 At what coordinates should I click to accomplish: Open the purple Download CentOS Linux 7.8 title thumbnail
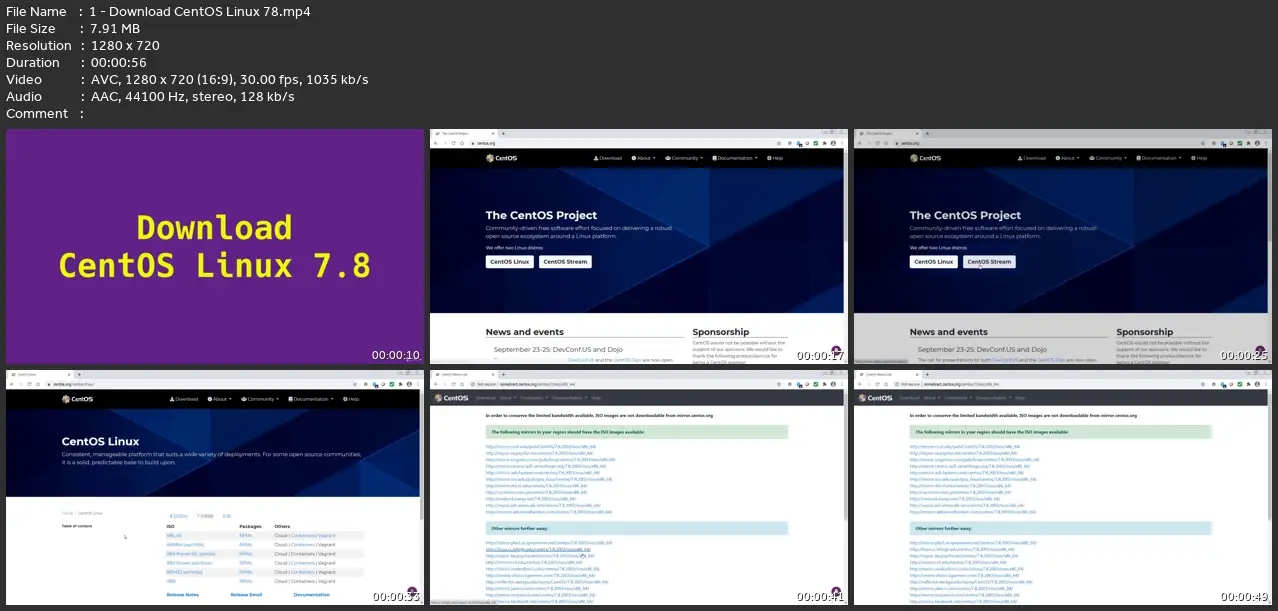(x=215, y=246)
